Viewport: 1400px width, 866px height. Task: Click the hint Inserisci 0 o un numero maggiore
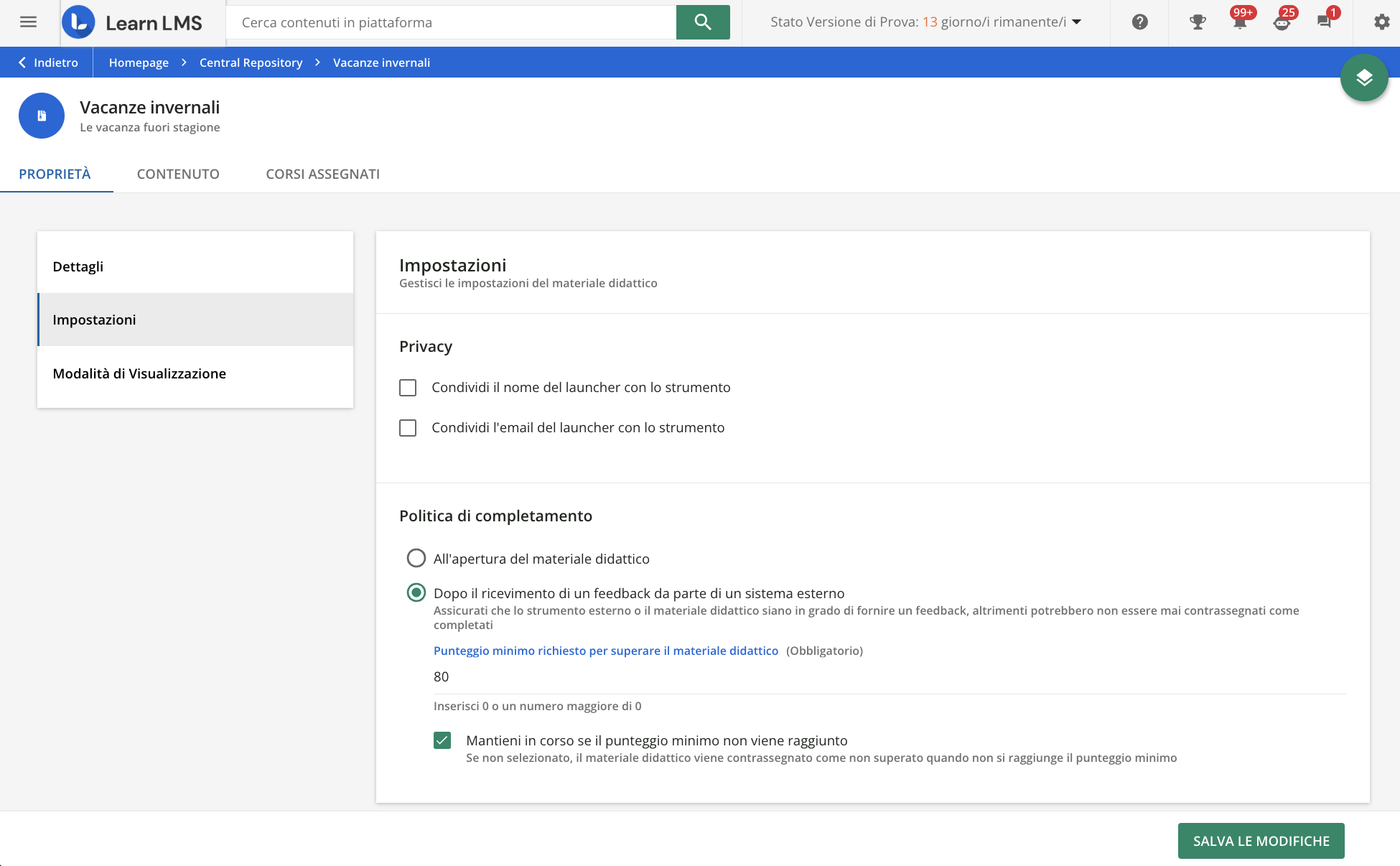538,706
